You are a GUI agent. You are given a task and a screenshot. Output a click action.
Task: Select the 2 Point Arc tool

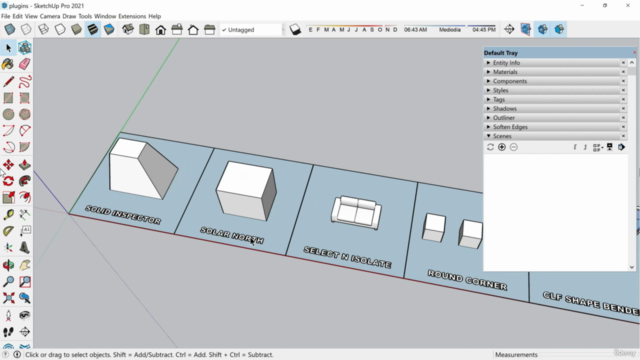click(x=24, y=131)
